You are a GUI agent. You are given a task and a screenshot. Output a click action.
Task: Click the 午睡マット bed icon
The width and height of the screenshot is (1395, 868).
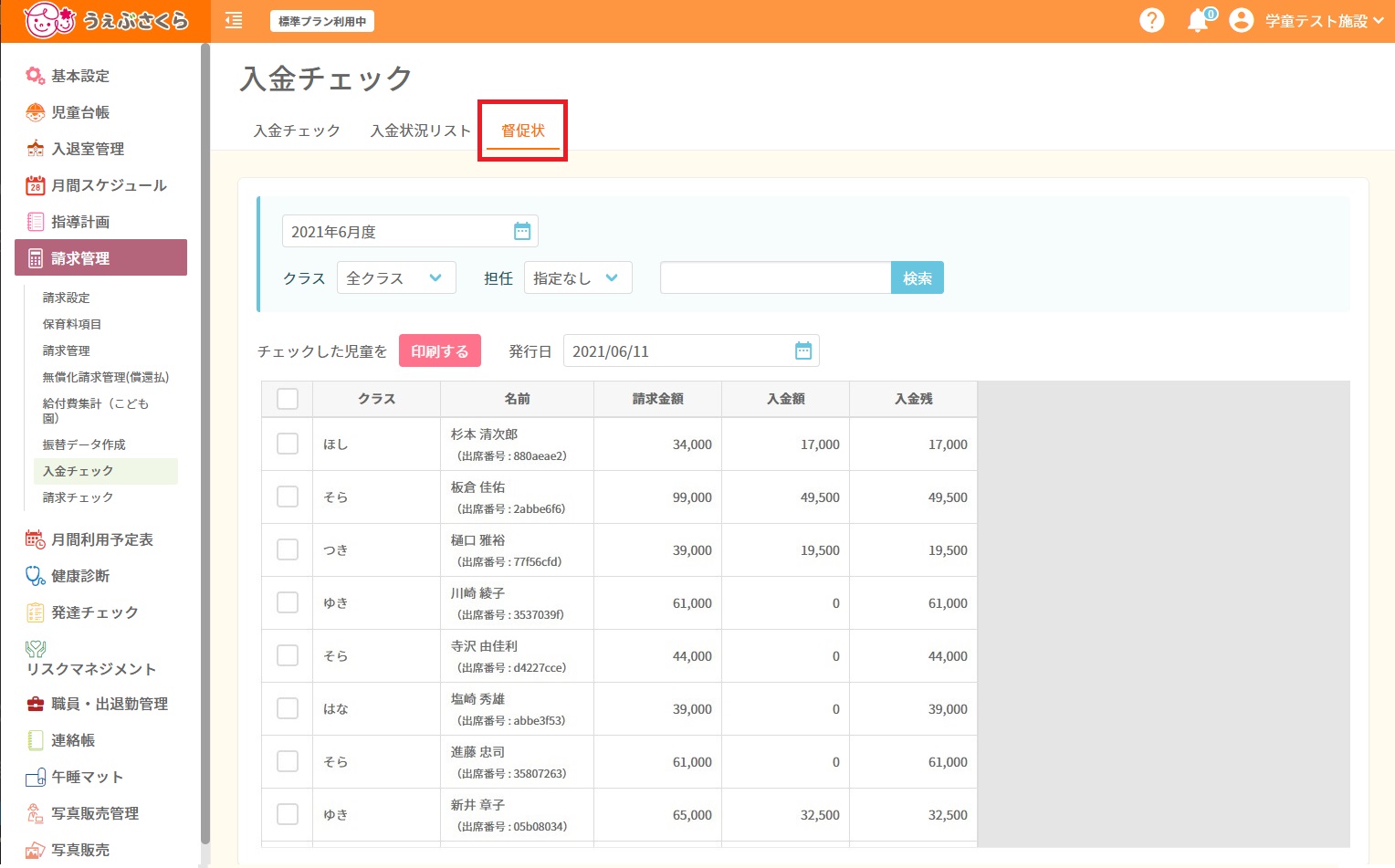[36, 777]
